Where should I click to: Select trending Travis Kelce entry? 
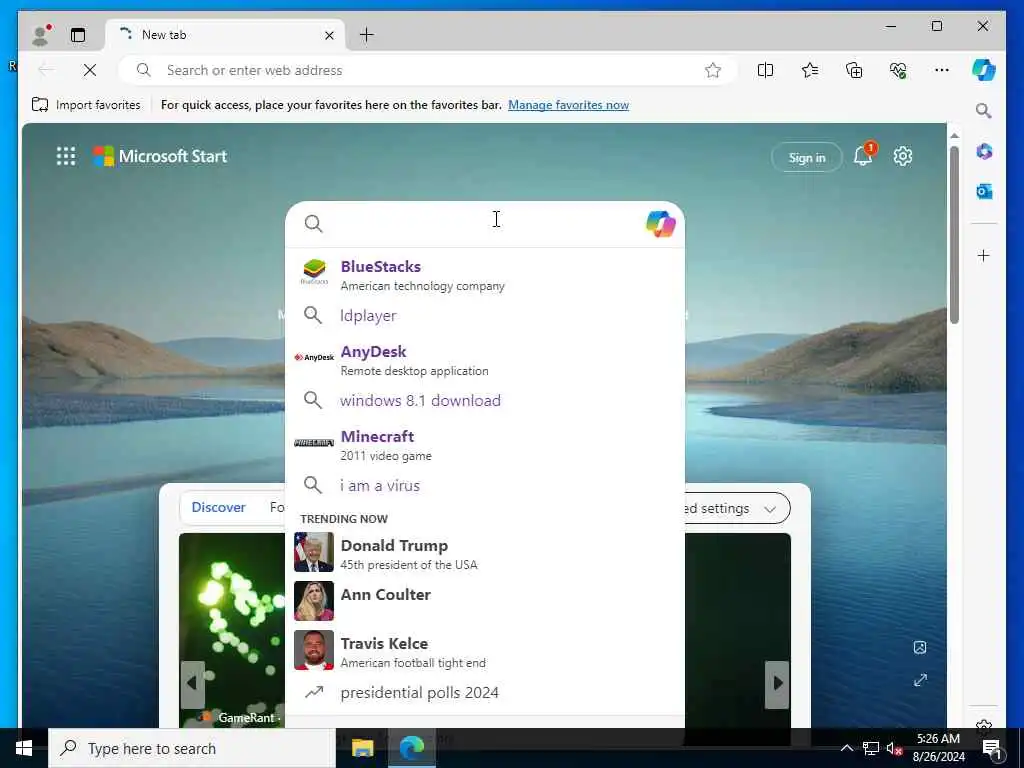pyautogui.click(x=485, y=651)
